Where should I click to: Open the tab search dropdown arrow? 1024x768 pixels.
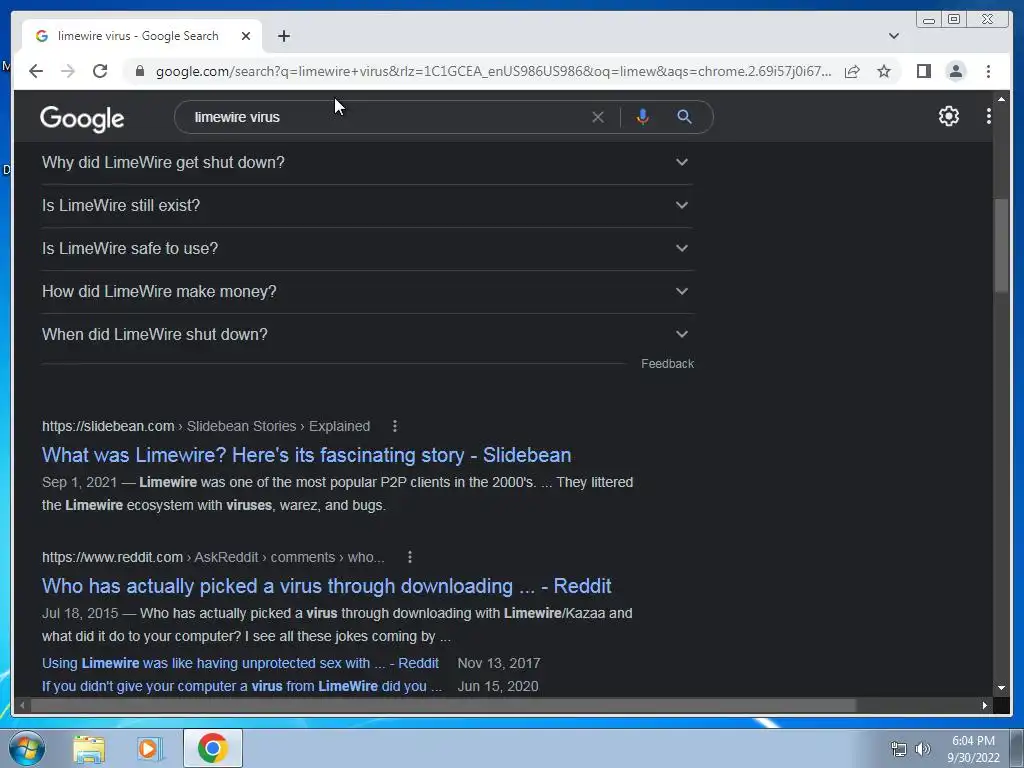[893, 36]
